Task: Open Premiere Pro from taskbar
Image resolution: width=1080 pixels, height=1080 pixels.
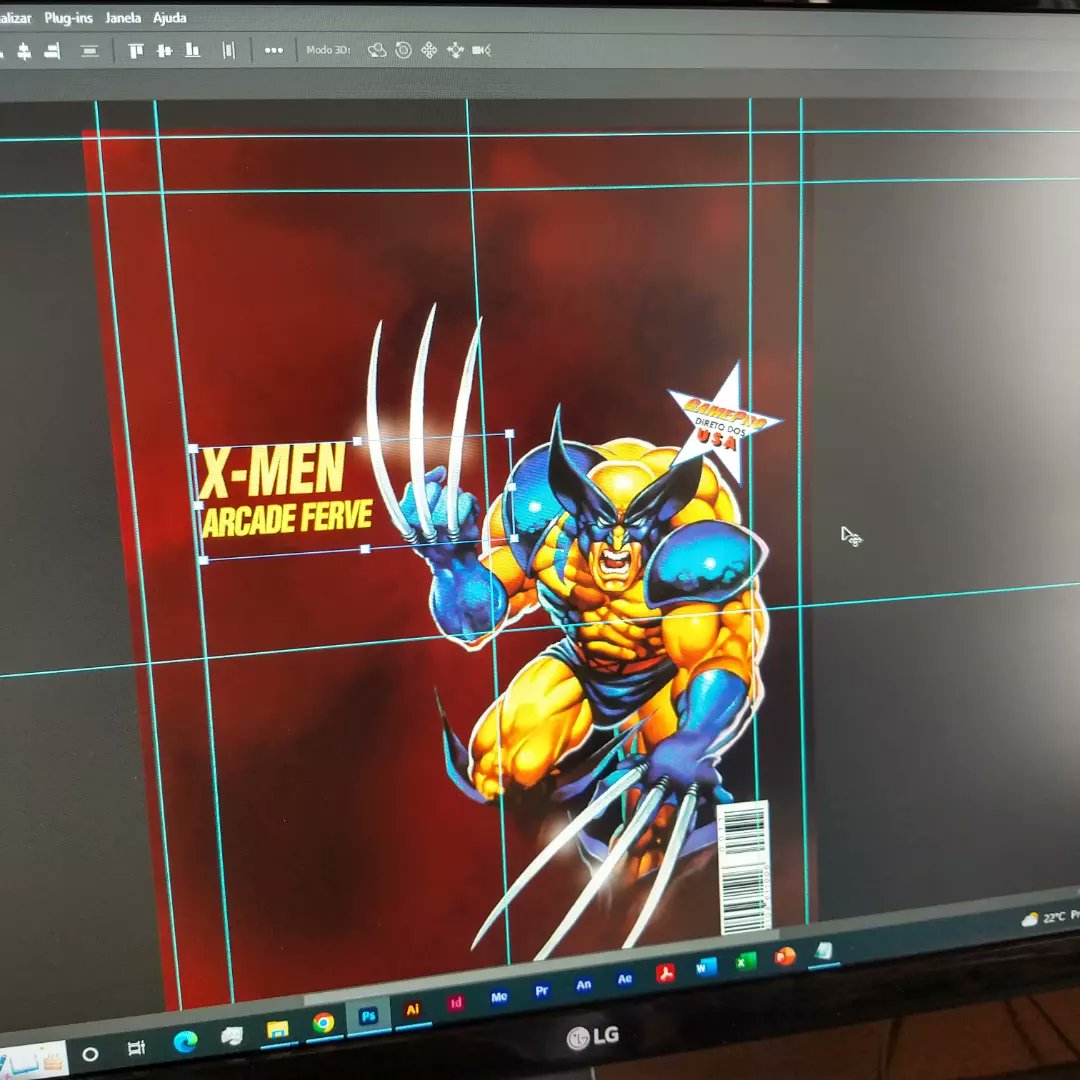Action: [542, 990]
